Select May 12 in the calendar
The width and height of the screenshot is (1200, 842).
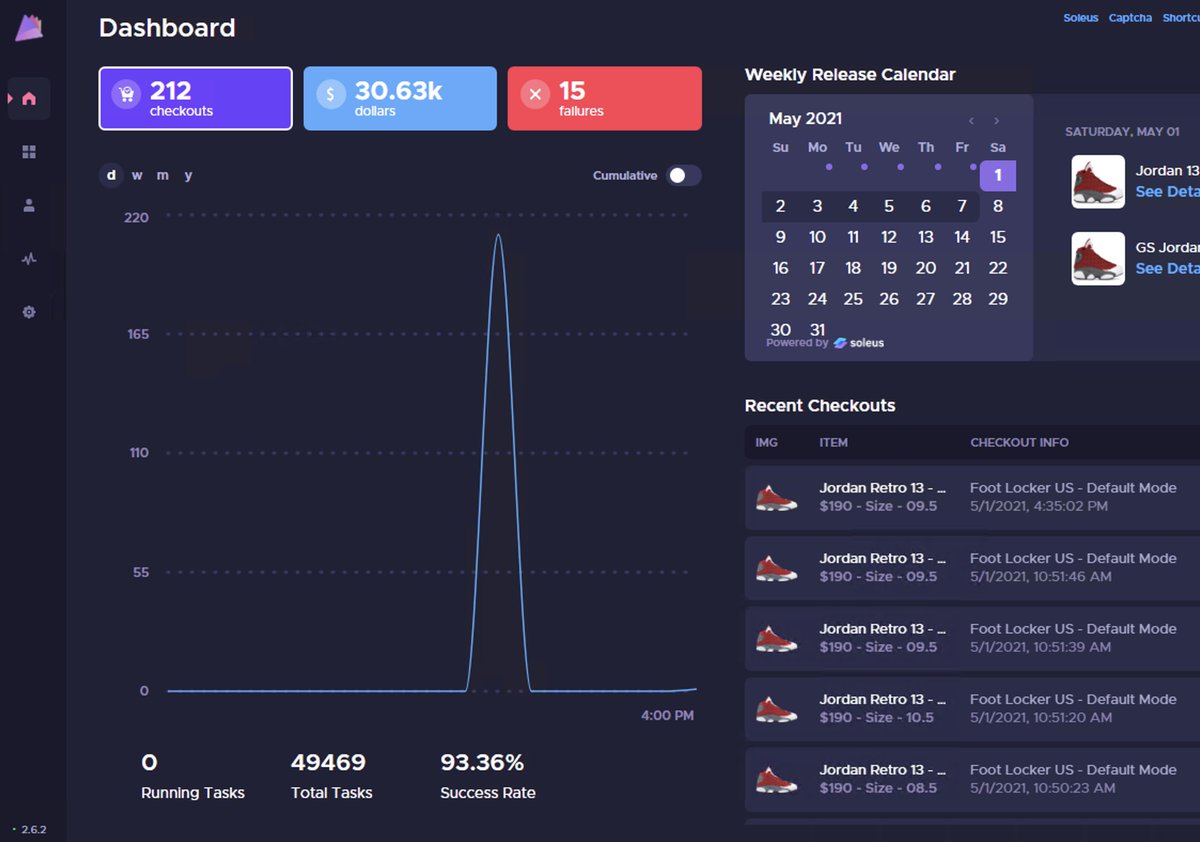click(x=889, y=237)
